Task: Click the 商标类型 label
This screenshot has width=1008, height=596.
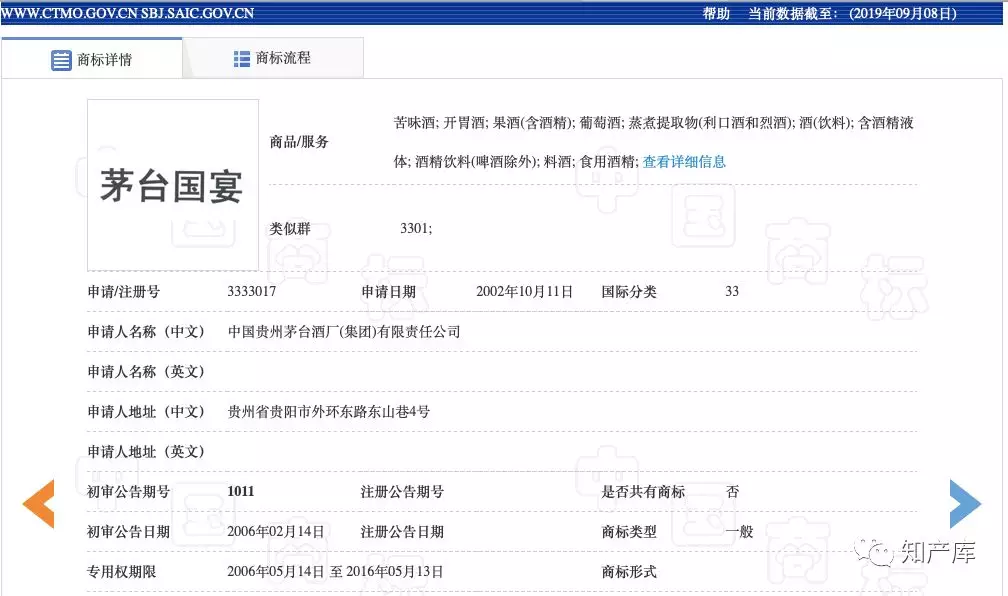Action: pos(629,532)
